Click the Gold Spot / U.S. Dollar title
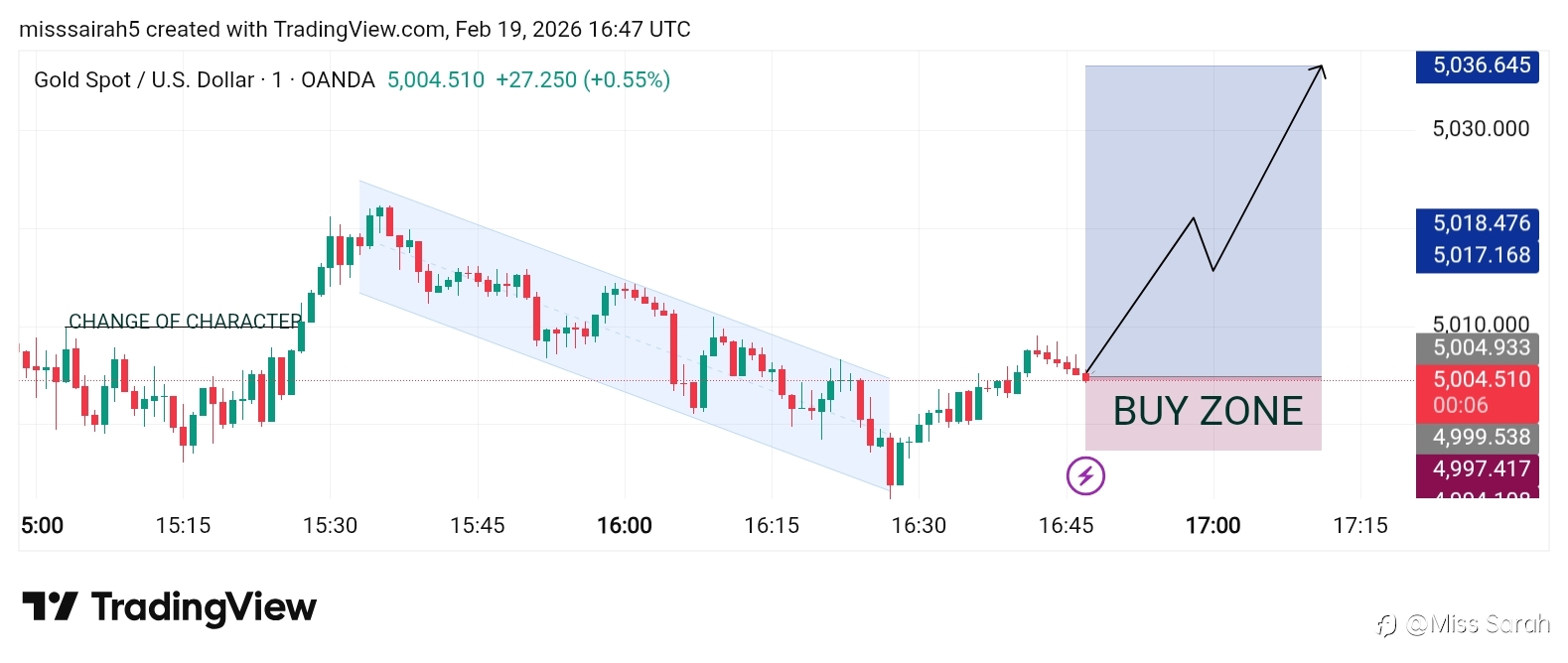The width and height of the screenshot is (1568, 663). (144, 80)
